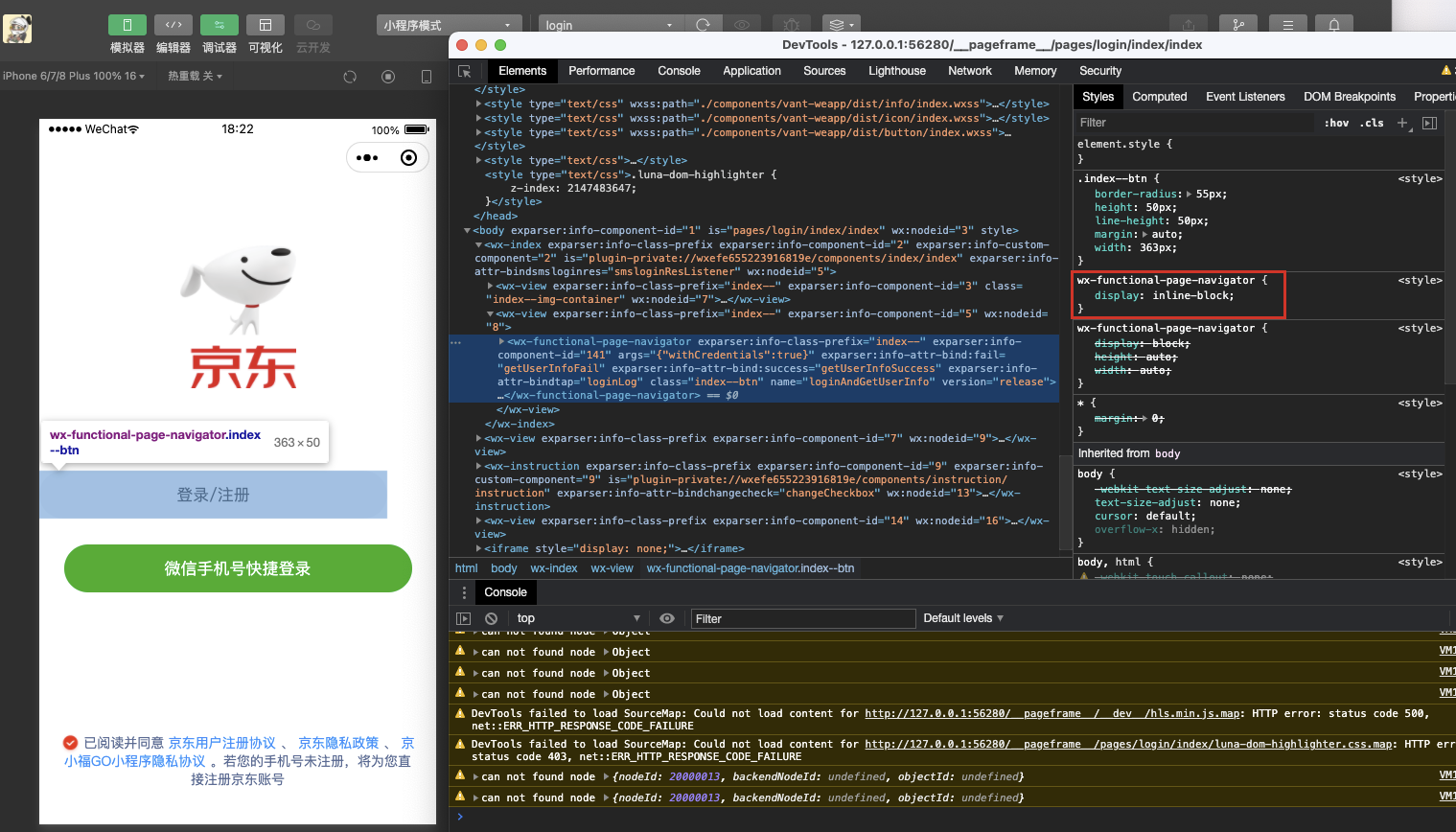1456x832 pixels.
Task: Click the upload icon in top toolbar
Action: pos(1189,25)
